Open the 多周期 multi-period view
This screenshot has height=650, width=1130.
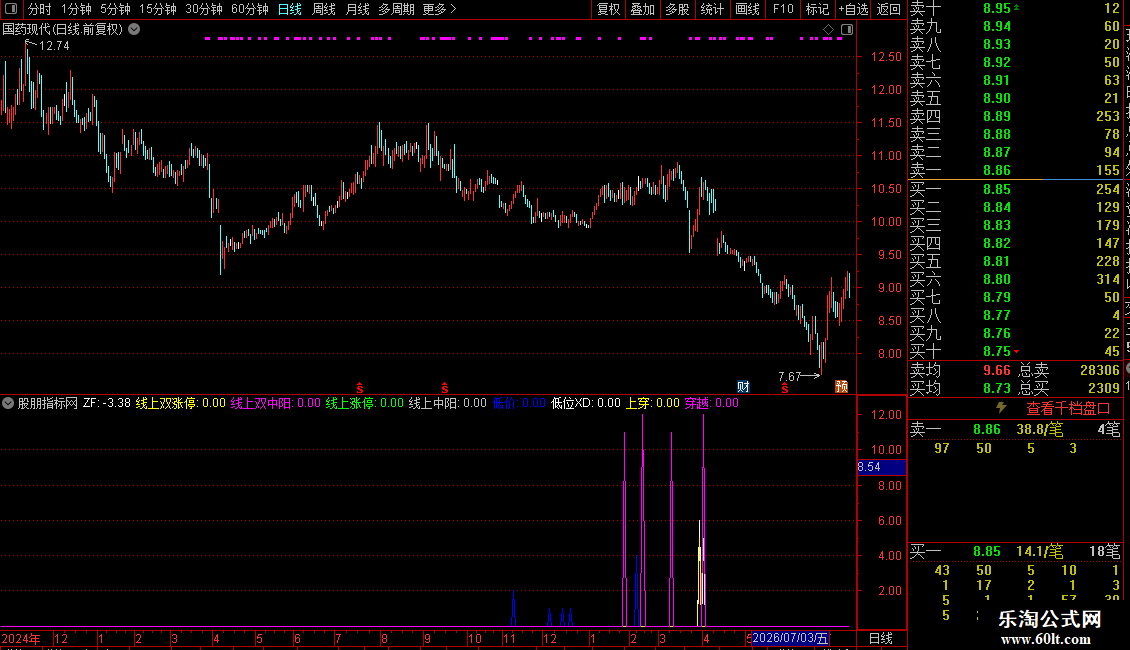tap(396, 9)
